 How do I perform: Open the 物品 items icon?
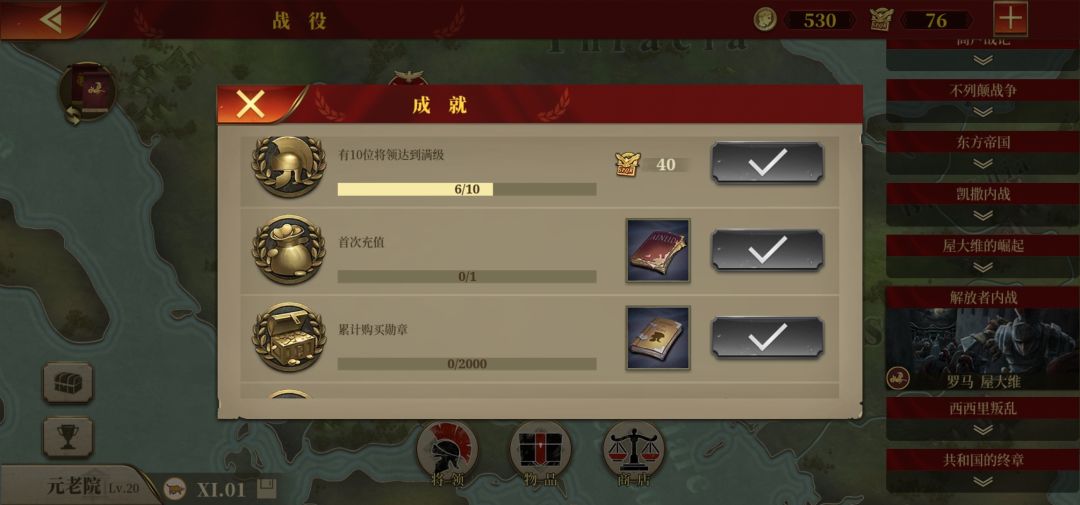[x=540, y=455]
